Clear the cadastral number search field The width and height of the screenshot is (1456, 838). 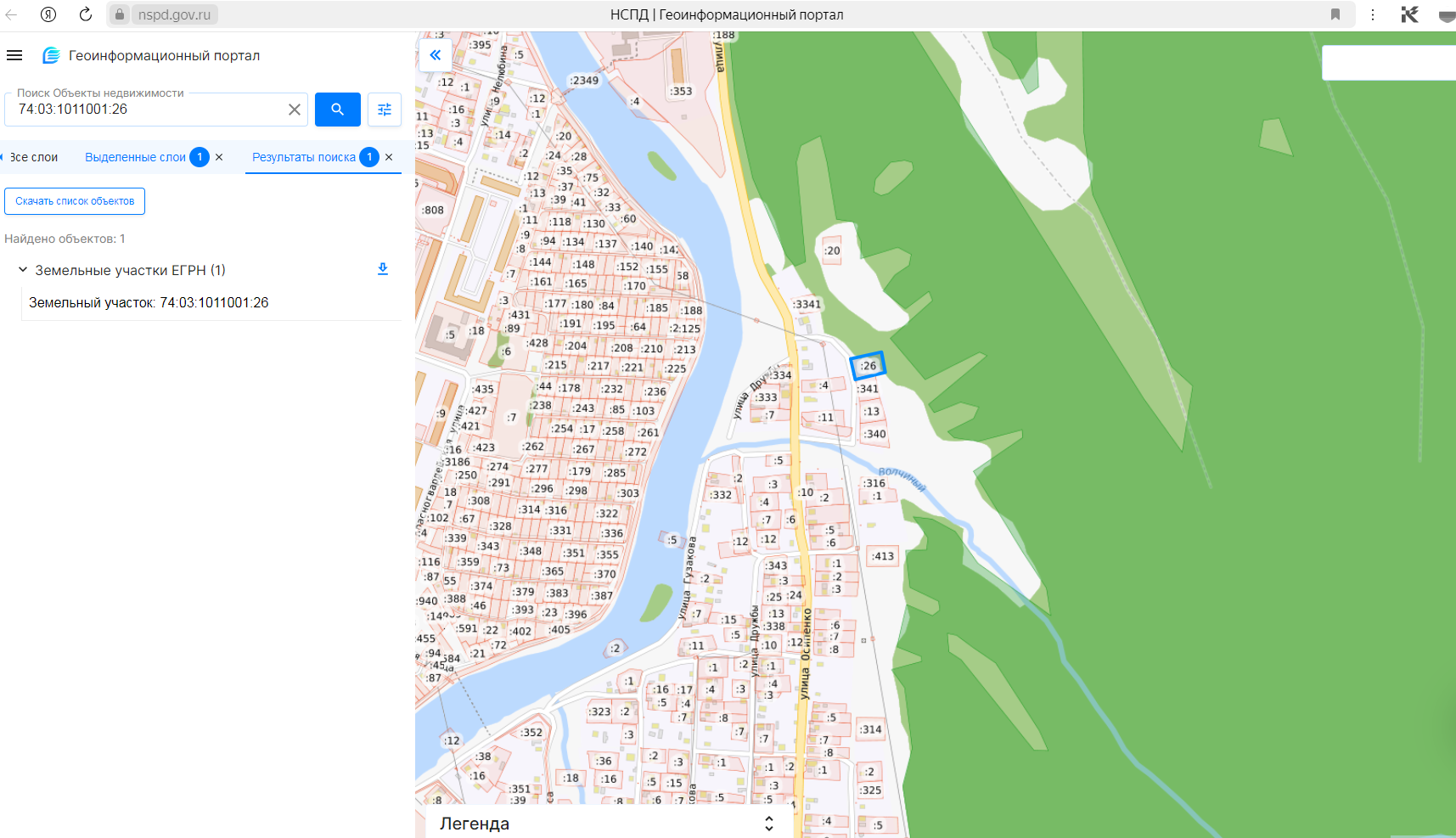coord(294,110)
